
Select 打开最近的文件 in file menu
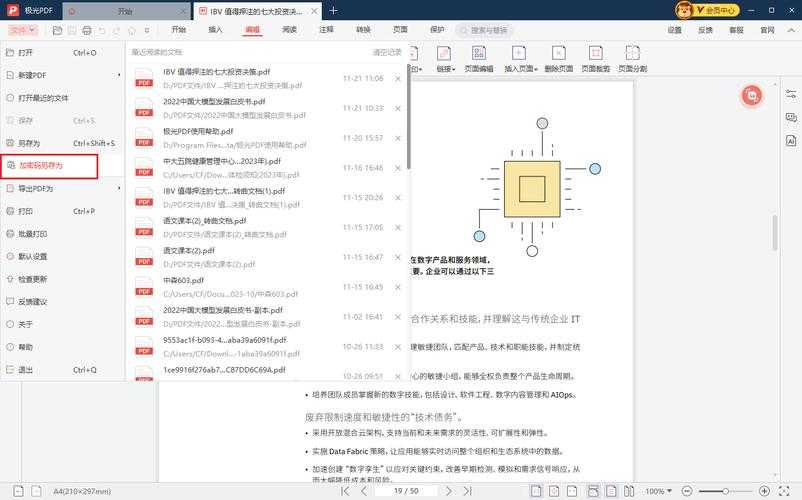62,98
